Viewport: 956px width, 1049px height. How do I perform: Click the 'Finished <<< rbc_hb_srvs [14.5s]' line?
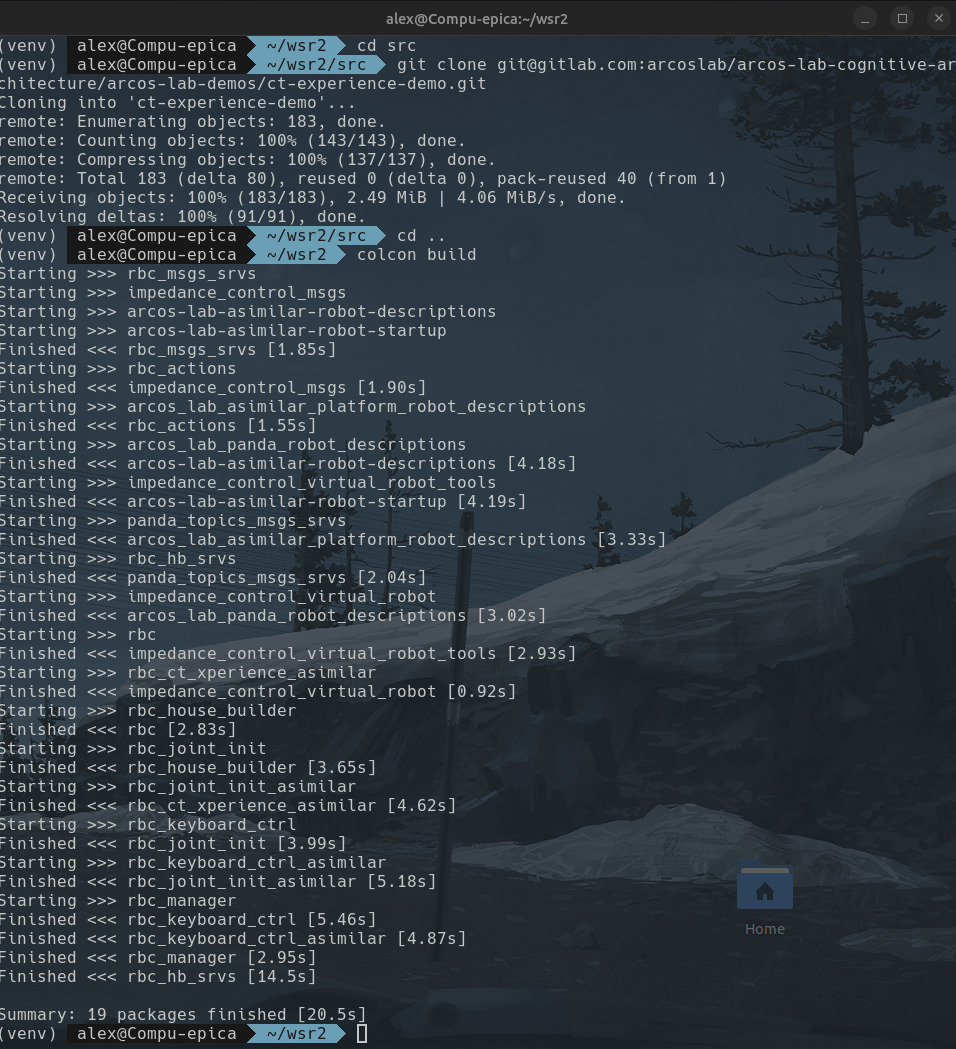(x=157, y=976)
